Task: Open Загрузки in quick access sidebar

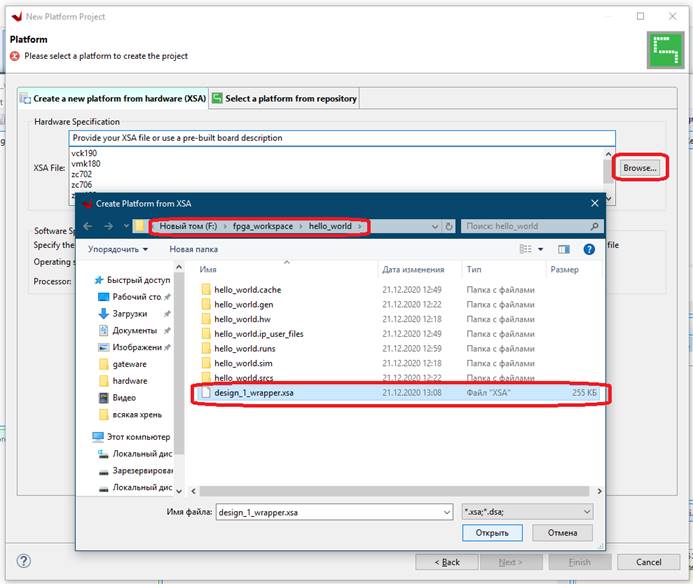Action: [x=131, y=313]
